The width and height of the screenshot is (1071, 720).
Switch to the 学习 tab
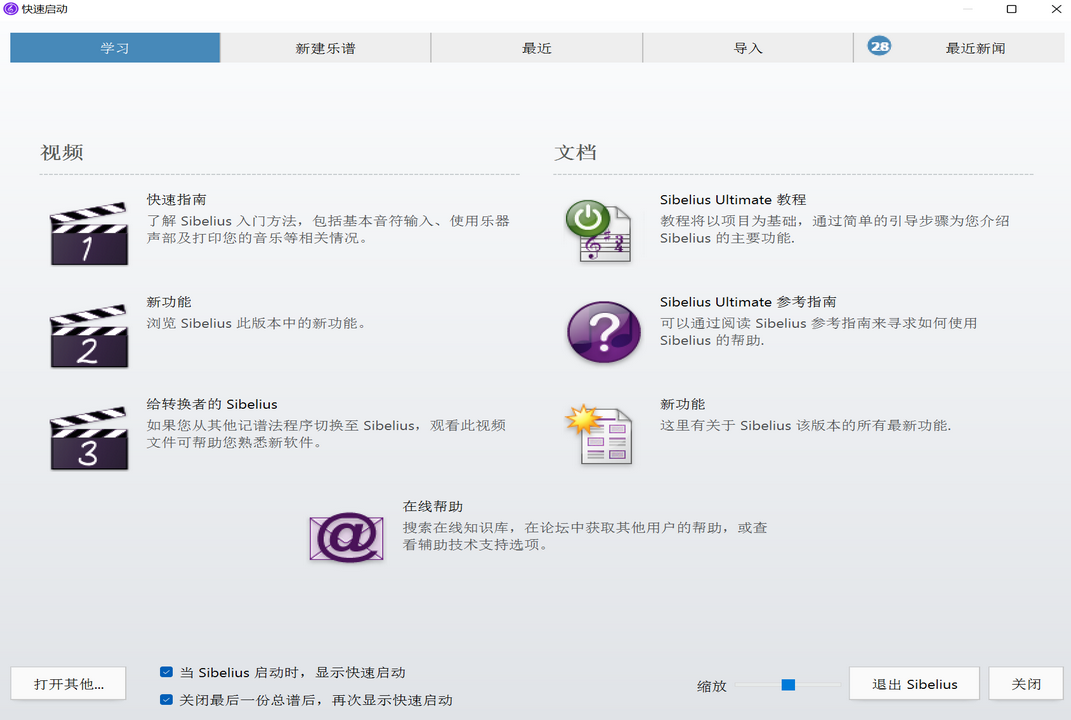click(115, 48)
